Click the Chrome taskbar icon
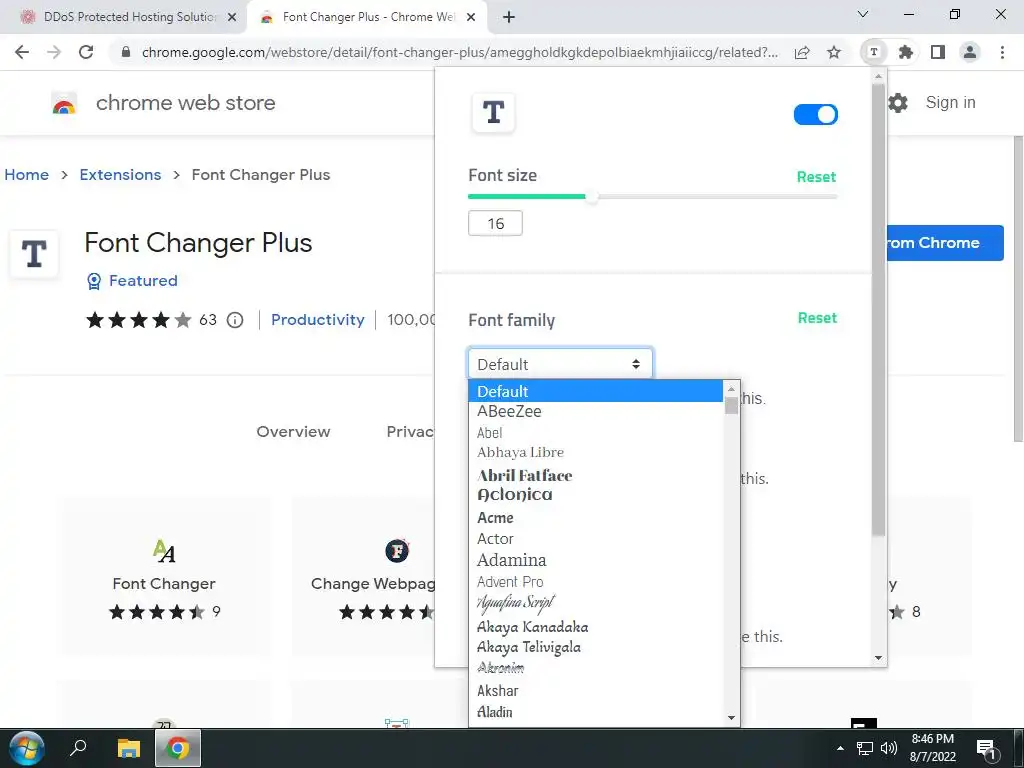This screenshot has height=768, width=1024. click(x=177, y=748)
